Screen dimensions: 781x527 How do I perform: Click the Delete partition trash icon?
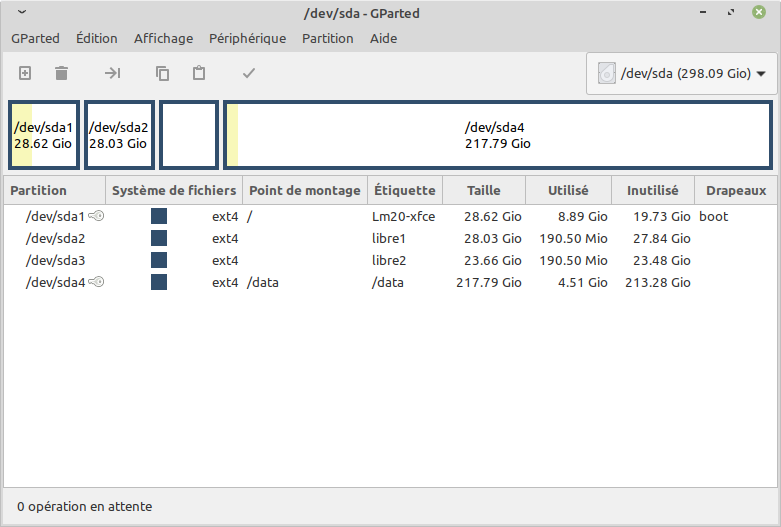62,73
